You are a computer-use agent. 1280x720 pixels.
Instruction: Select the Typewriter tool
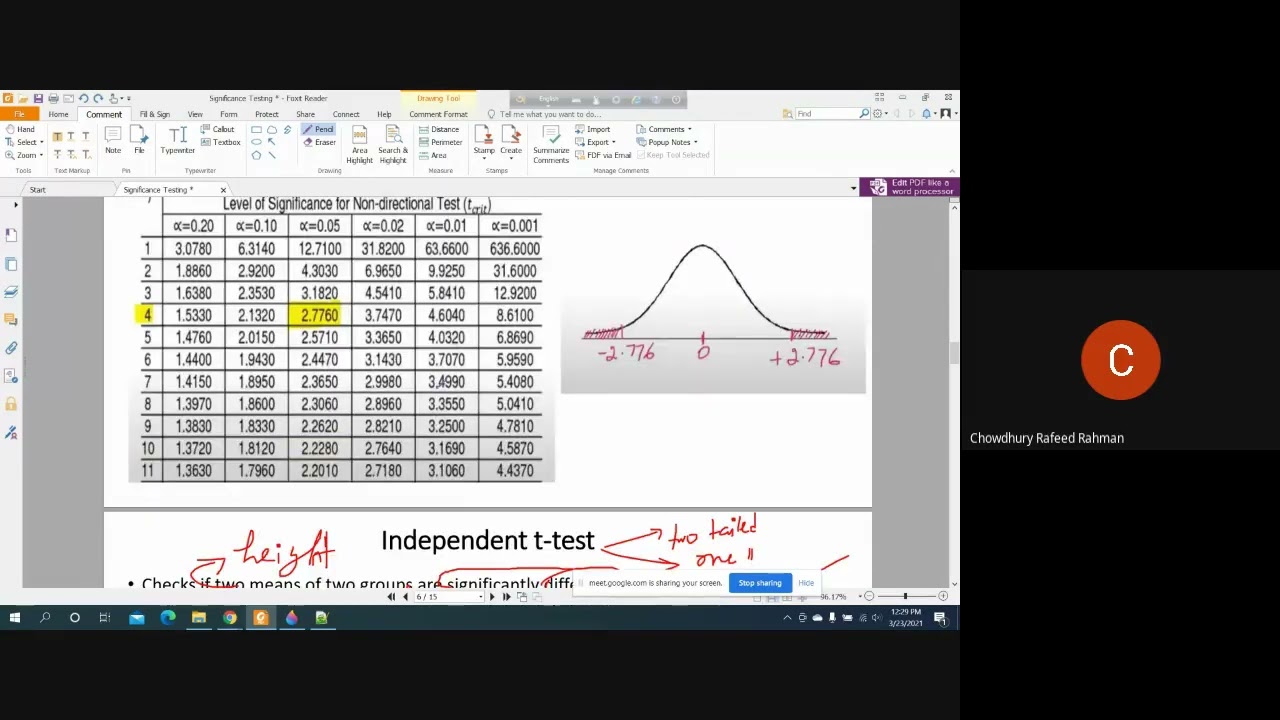(178, 141)
